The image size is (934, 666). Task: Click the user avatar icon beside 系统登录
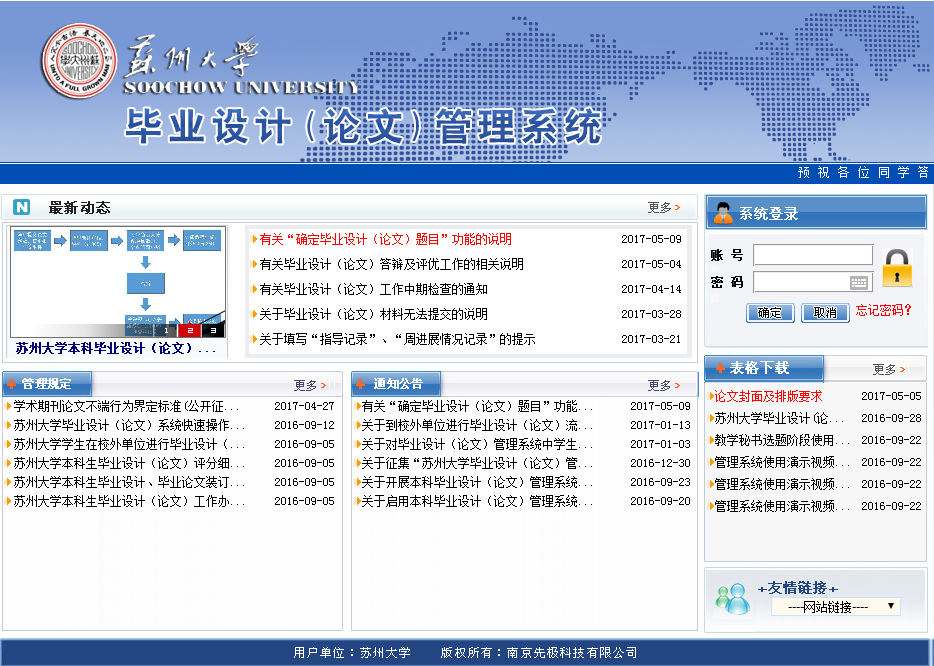click(x=722, y=213)
